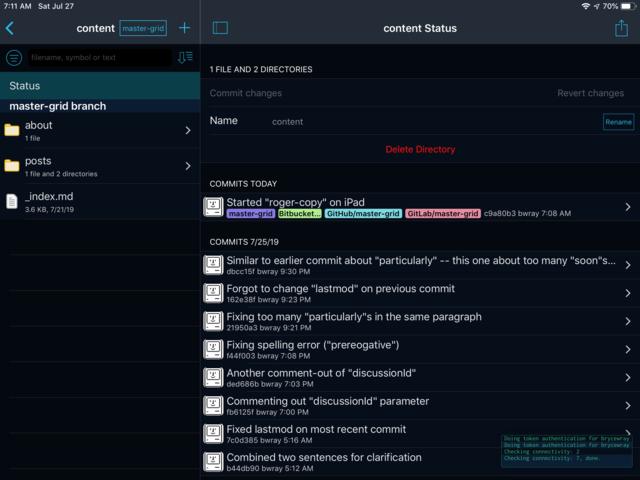This screenshot has width=640, height=480.
Task: Tap Revert changes
Action: tap(591, 93)
